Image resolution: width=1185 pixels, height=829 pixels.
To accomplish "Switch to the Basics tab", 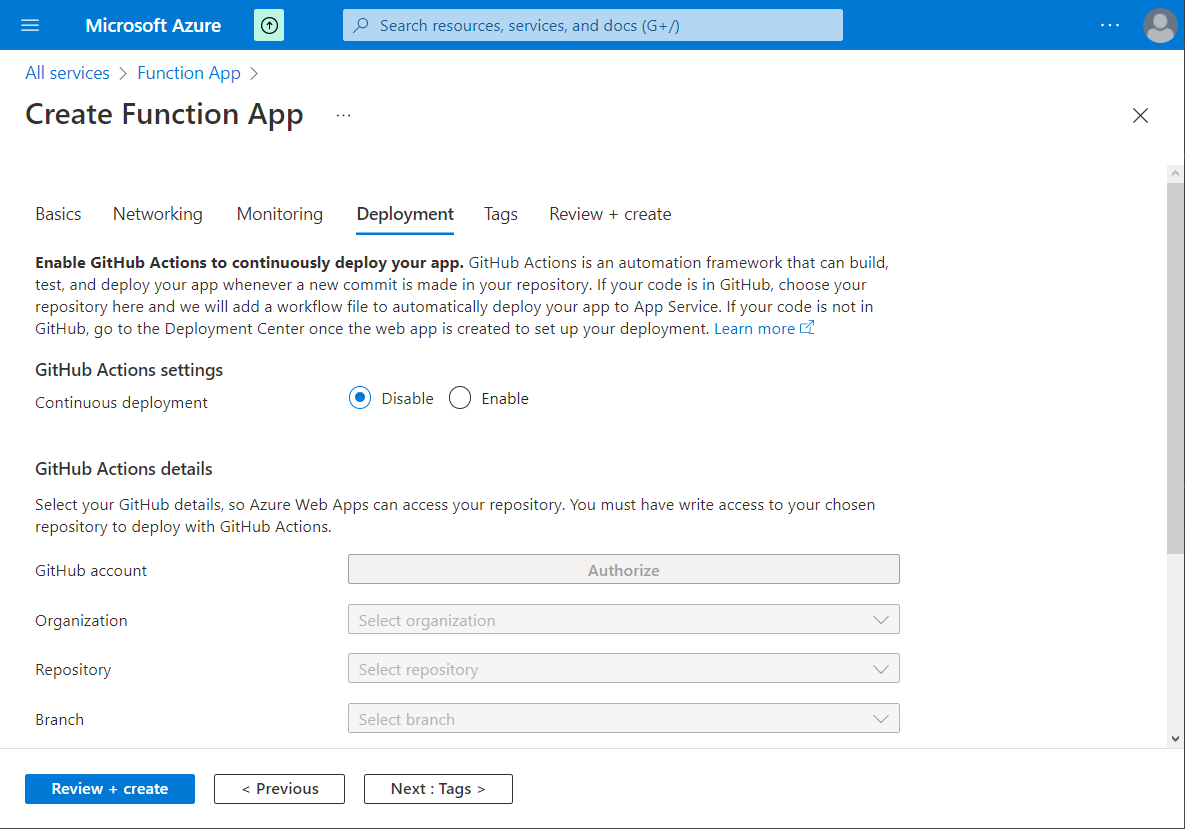I will (x=58, y=215).
